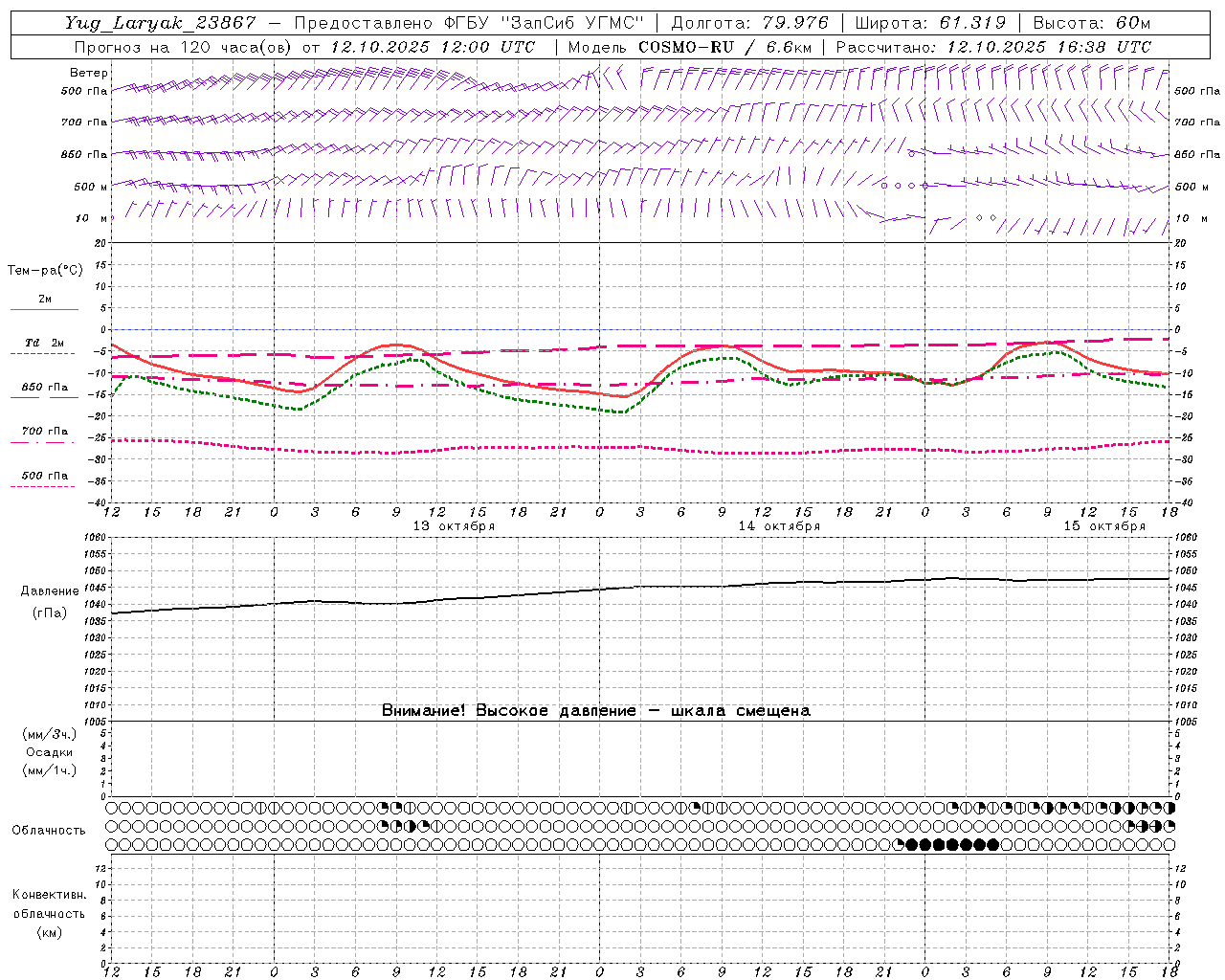1225x980 pixels.
Task: Click the Модель COSMO-RU / 6.6км label
Action: 690,47
